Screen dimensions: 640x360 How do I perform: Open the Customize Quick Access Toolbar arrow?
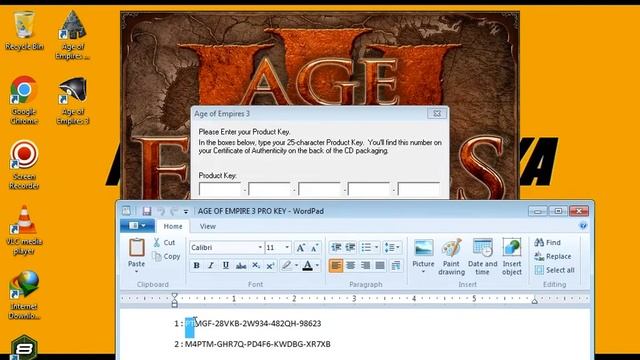186,211
